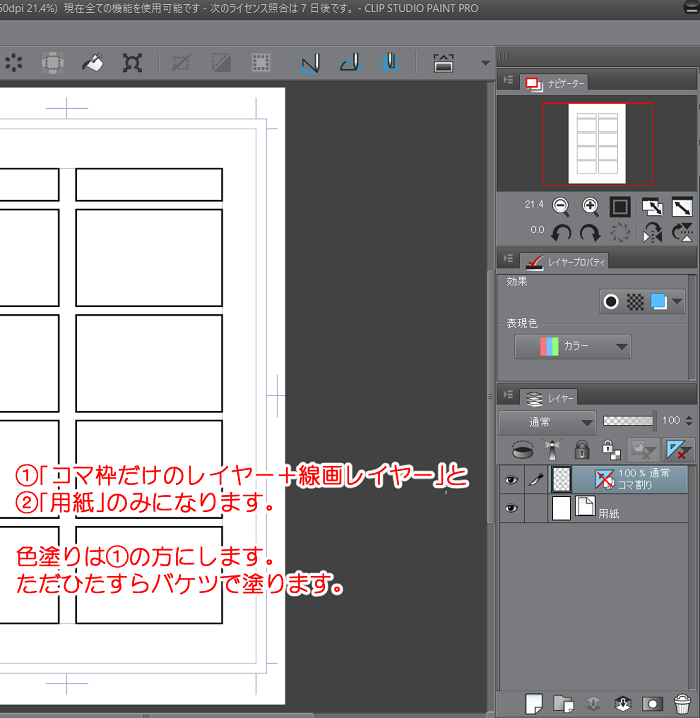Image resolution: width=700 pixels, height=718 pixels.
Task: Open the ruler display range dropdown
Action: 678,450
